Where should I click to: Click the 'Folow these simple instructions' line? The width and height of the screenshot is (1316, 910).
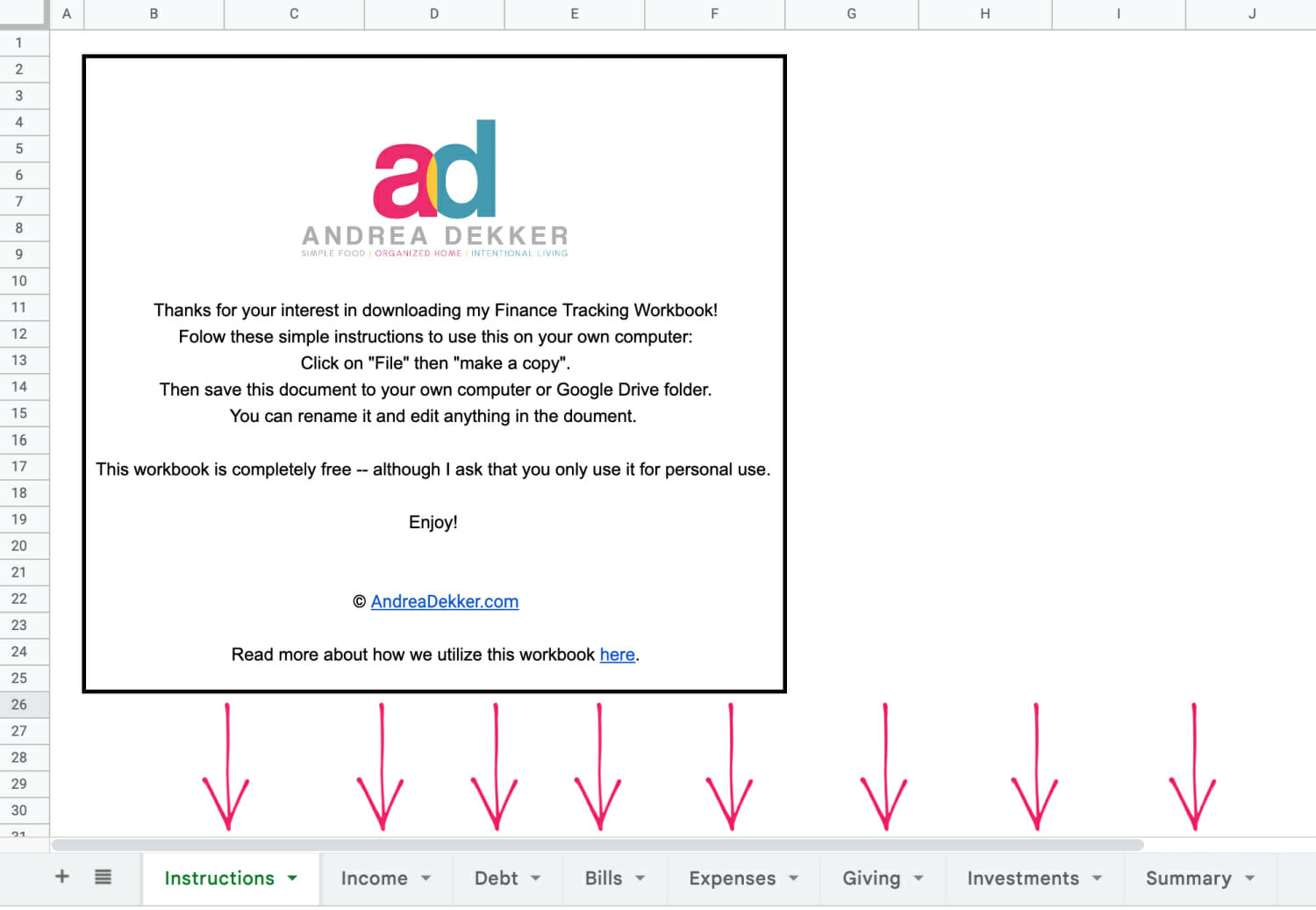[x=435, y=336]
